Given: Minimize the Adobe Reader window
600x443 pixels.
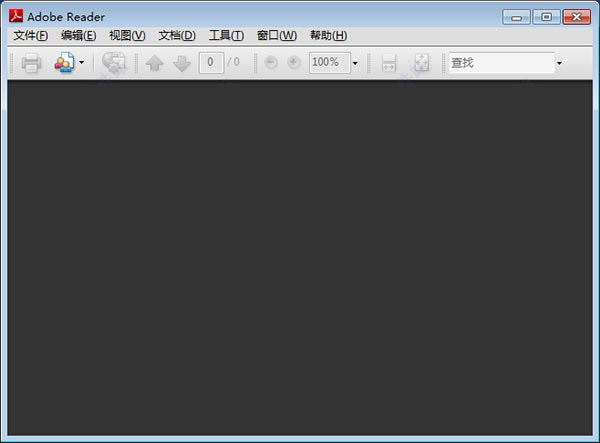Looking at the screenshot, I should click(516, 17).
